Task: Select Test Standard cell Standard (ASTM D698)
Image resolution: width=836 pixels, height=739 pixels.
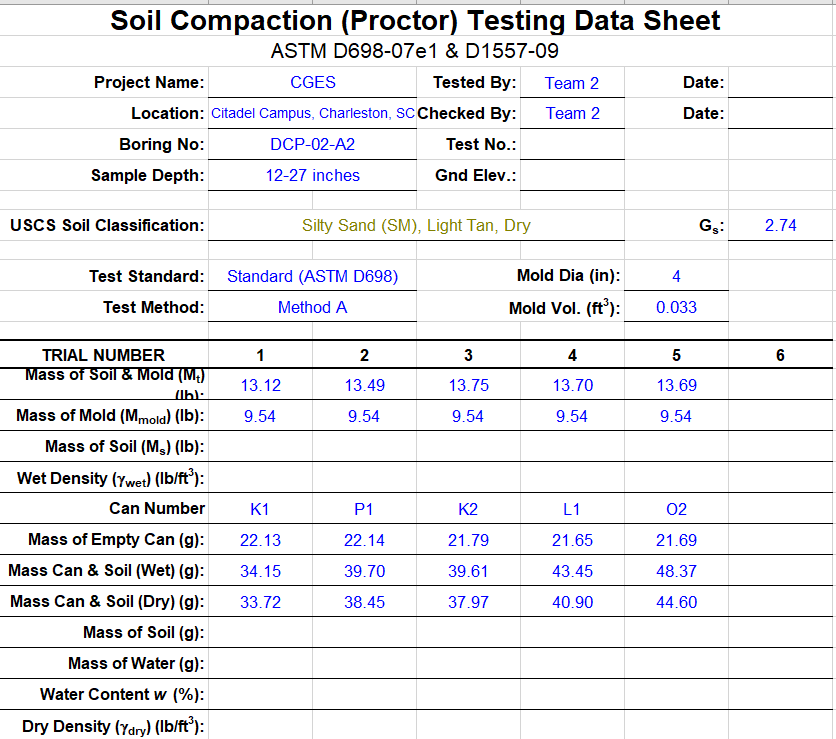Action: [312, 276]
